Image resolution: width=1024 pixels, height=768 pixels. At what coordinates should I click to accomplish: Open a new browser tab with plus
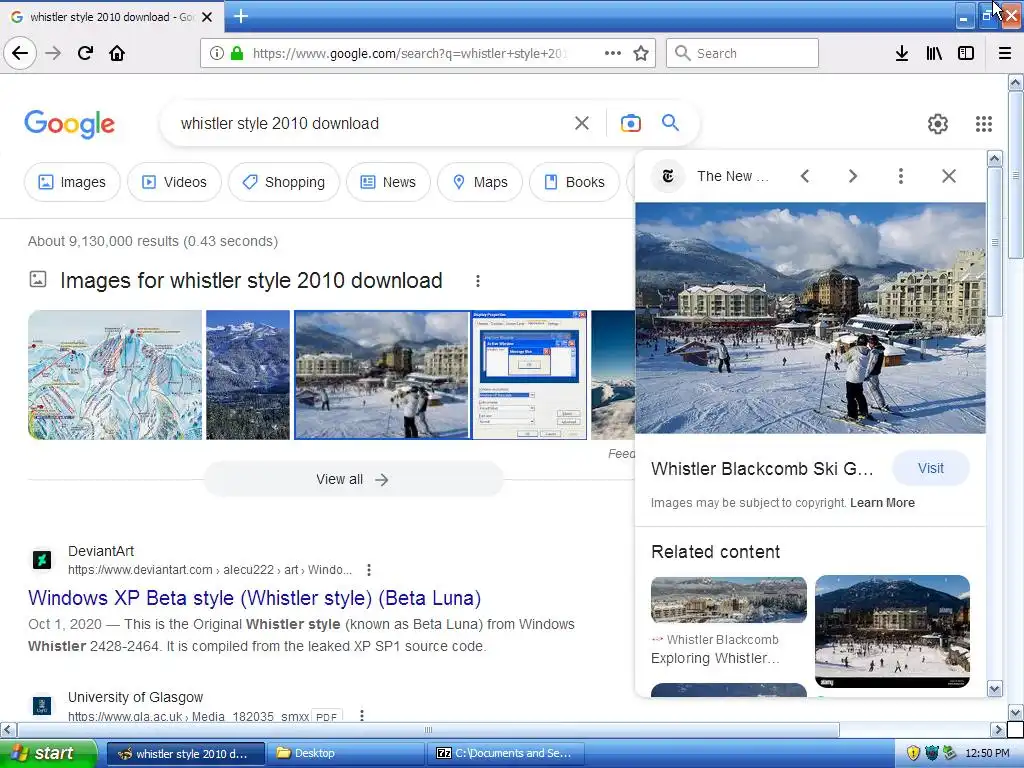(241, 16)
